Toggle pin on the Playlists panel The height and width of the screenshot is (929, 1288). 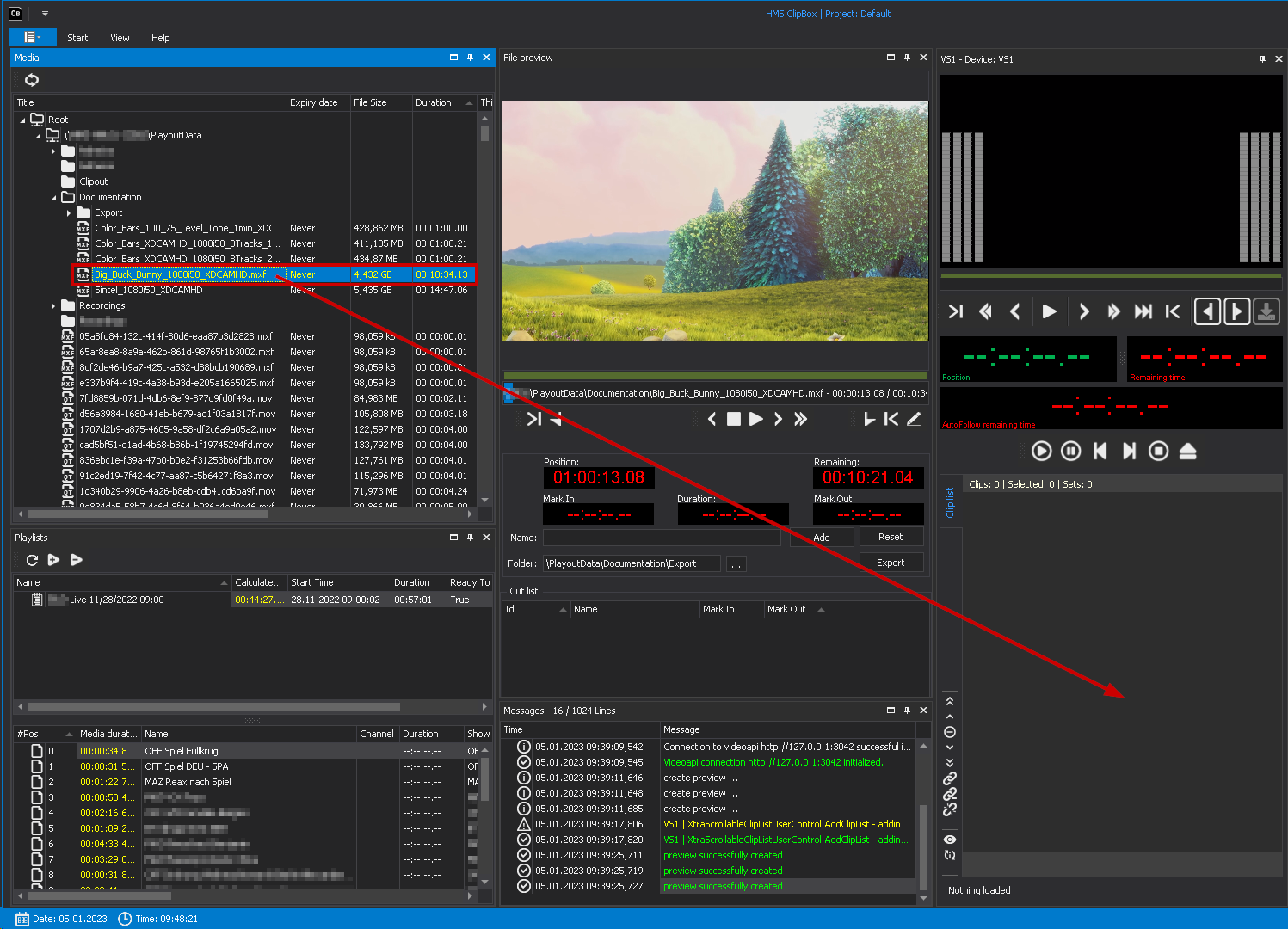pyautogui.click(x=470, y=538)
